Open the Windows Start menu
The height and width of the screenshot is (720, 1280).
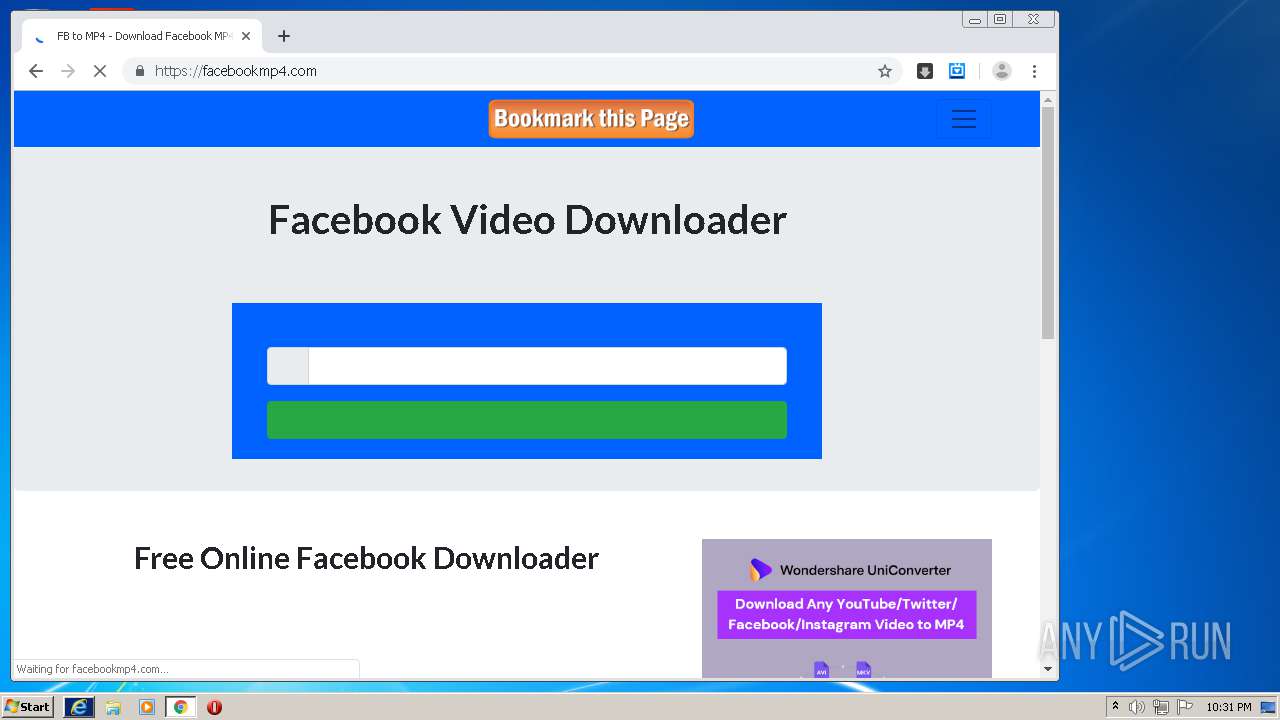(x=28, y=707)
